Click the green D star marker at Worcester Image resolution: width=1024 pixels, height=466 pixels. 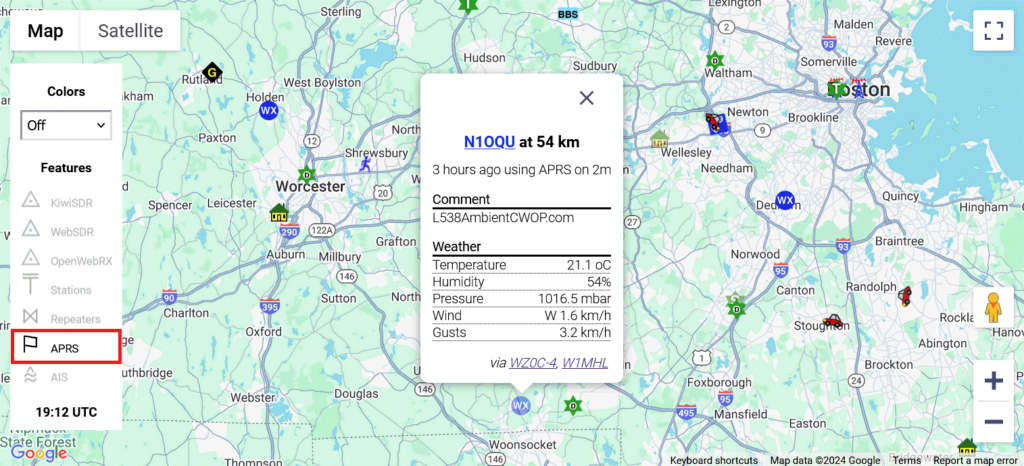click(307, 175)
